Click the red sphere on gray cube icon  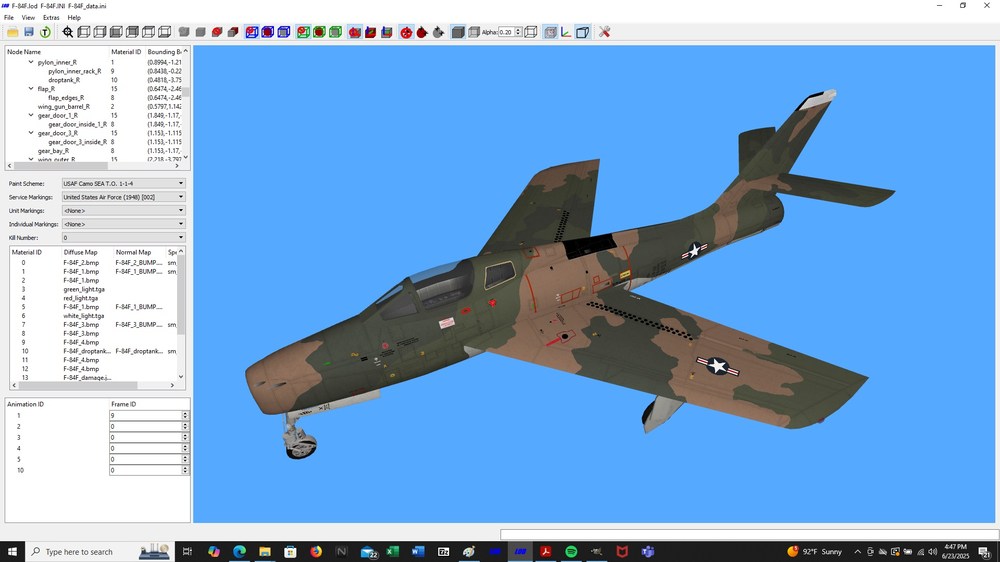coord(217,32)
